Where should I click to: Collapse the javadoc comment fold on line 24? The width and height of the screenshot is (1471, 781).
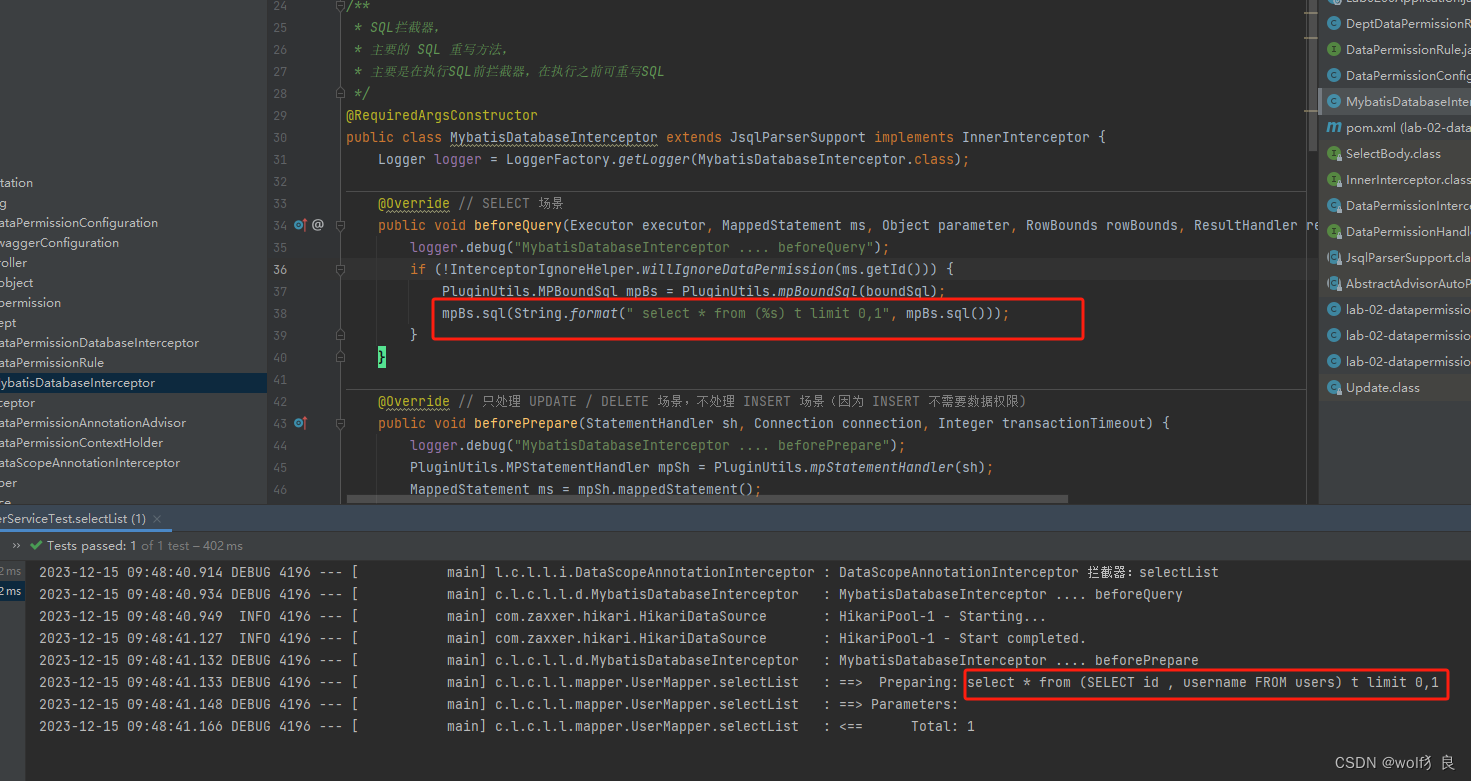coord(341,7)
